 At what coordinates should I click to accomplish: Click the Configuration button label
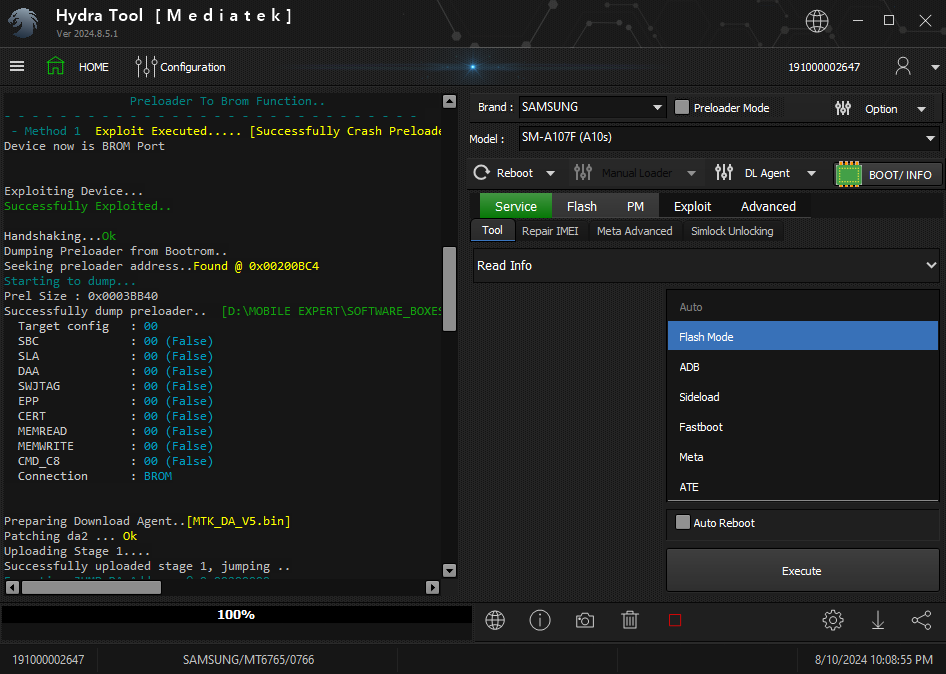click(x=192, y=67)
